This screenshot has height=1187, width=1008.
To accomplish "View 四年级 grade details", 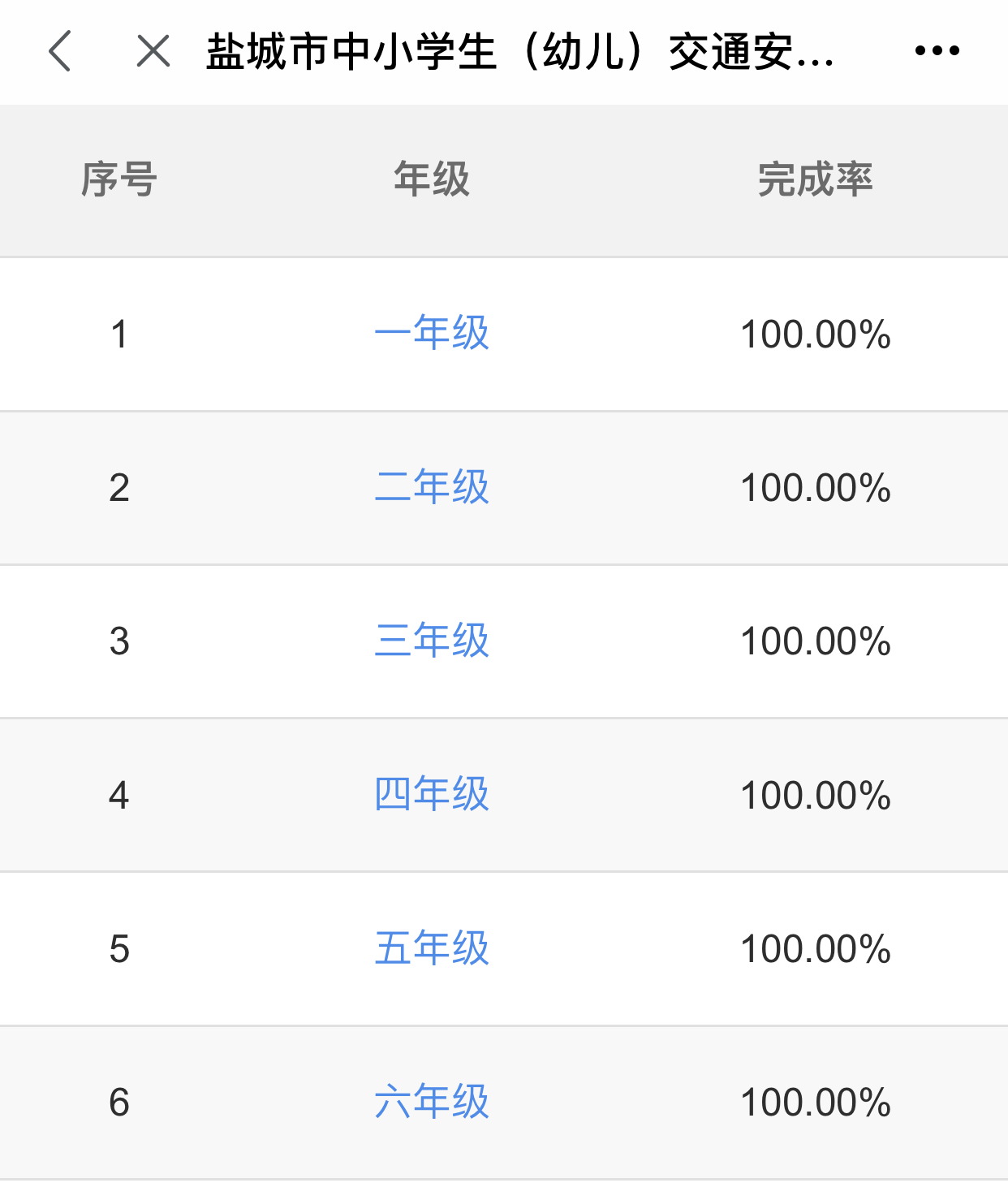I will [x=432, y=794].
